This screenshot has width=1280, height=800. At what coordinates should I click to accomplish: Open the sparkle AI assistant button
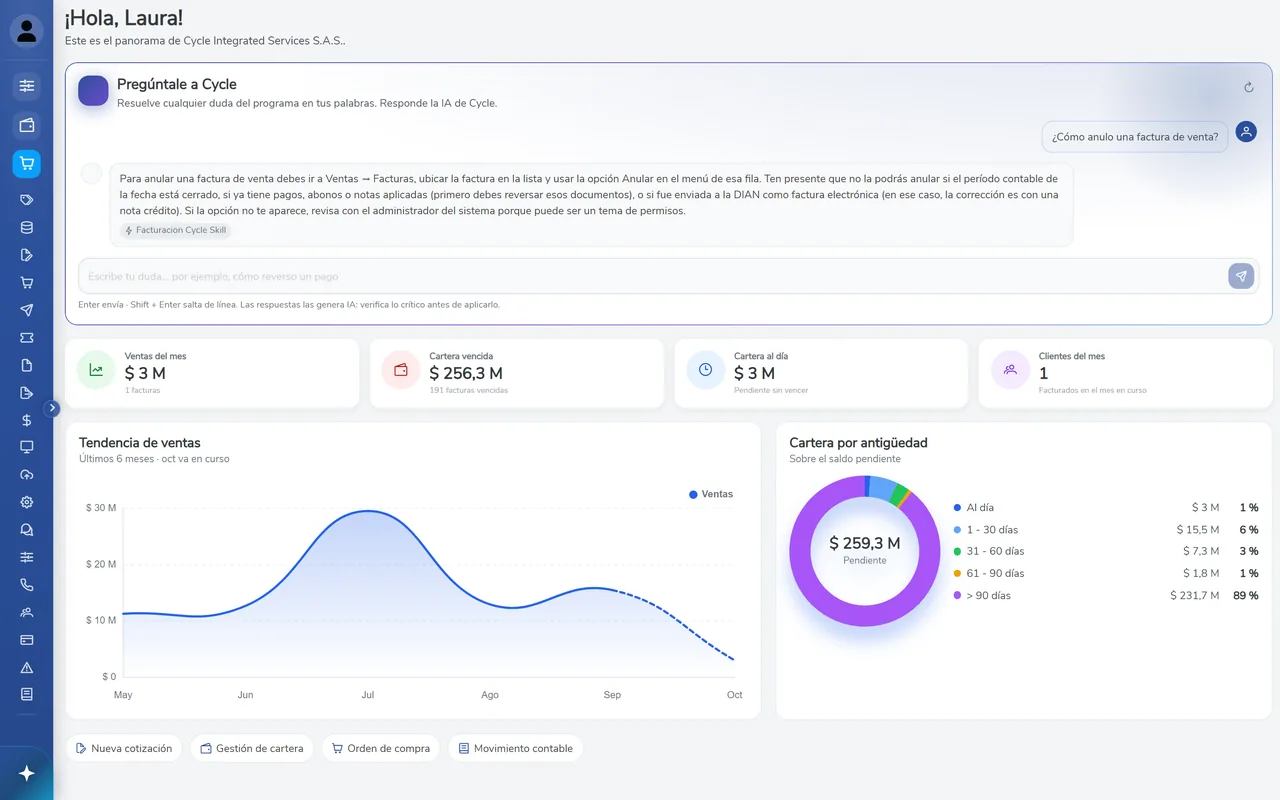coord(27,773)
